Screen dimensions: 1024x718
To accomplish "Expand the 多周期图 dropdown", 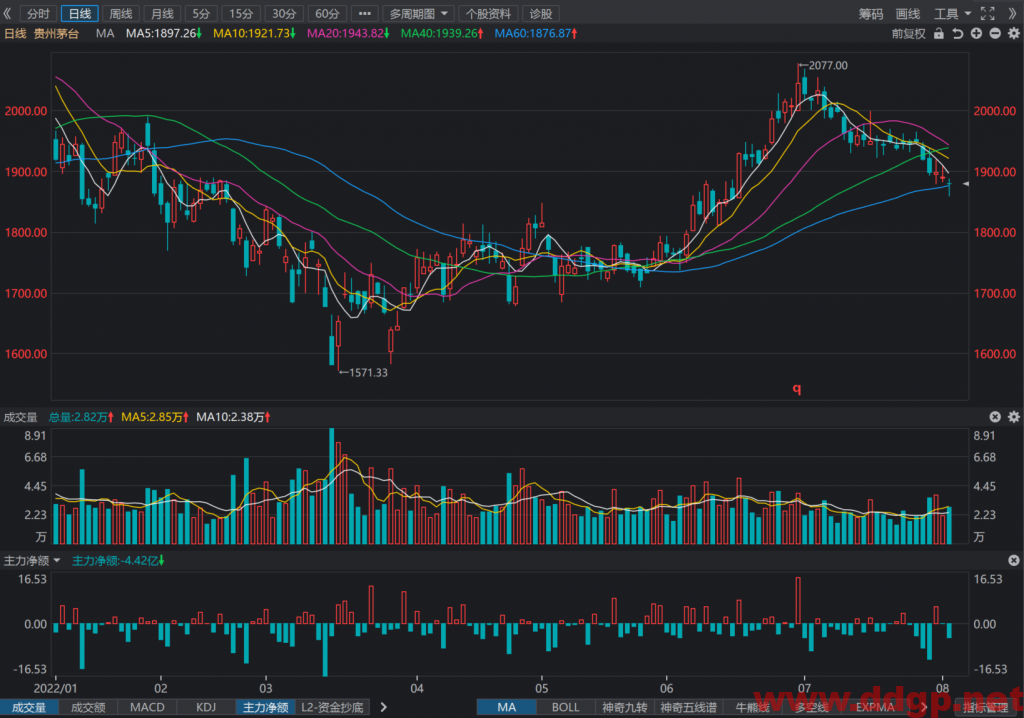I will coord(418,14).
